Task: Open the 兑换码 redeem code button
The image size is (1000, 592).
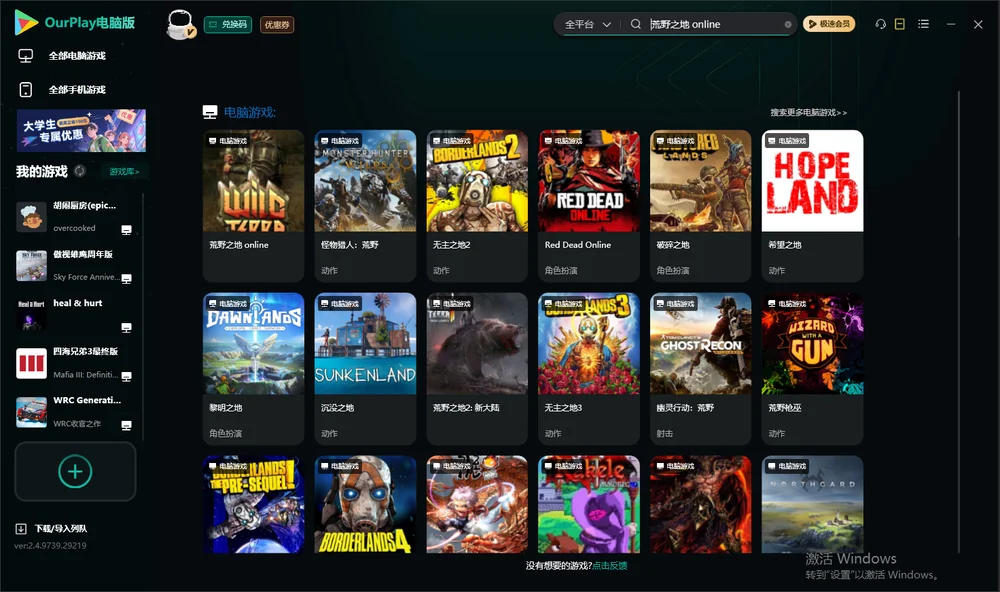Action: pyautogui.click(x=228, y=24)
